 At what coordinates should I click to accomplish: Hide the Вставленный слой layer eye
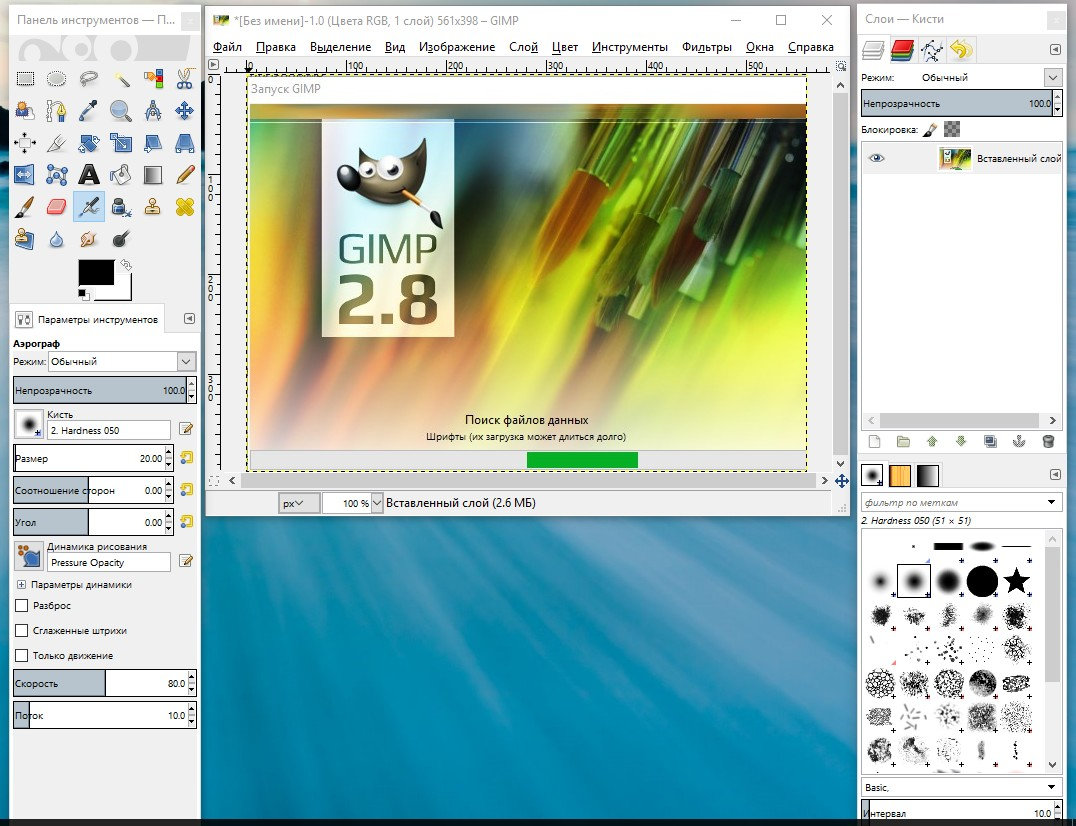[877, 158]
